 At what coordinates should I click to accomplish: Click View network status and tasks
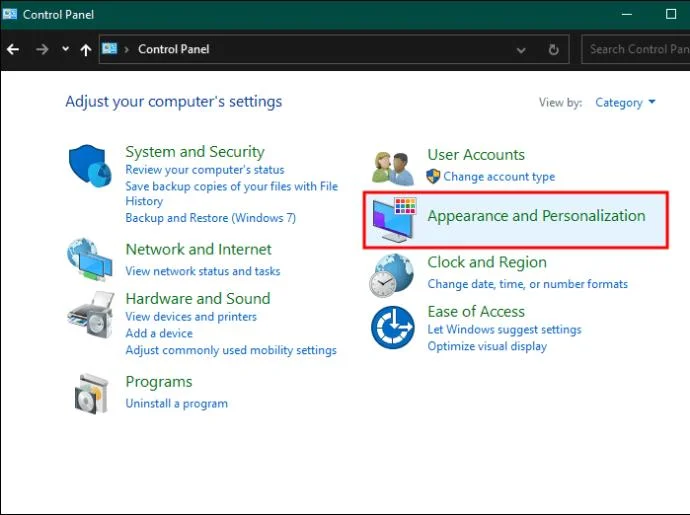[203, 271]
